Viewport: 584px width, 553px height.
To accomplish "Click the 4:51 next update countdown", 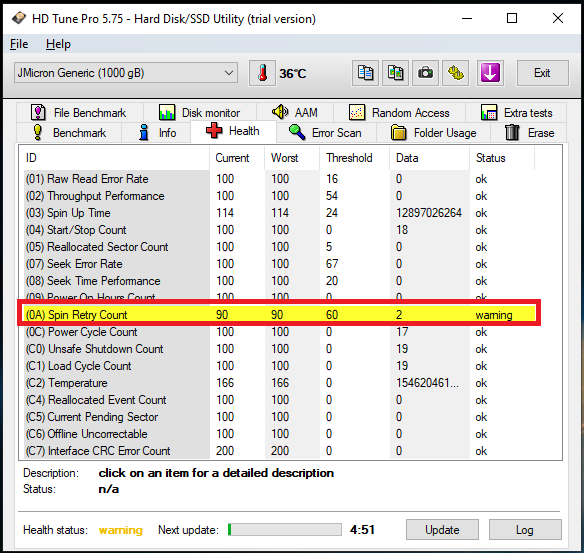I will pyautogui.click(x=362, y=530).
